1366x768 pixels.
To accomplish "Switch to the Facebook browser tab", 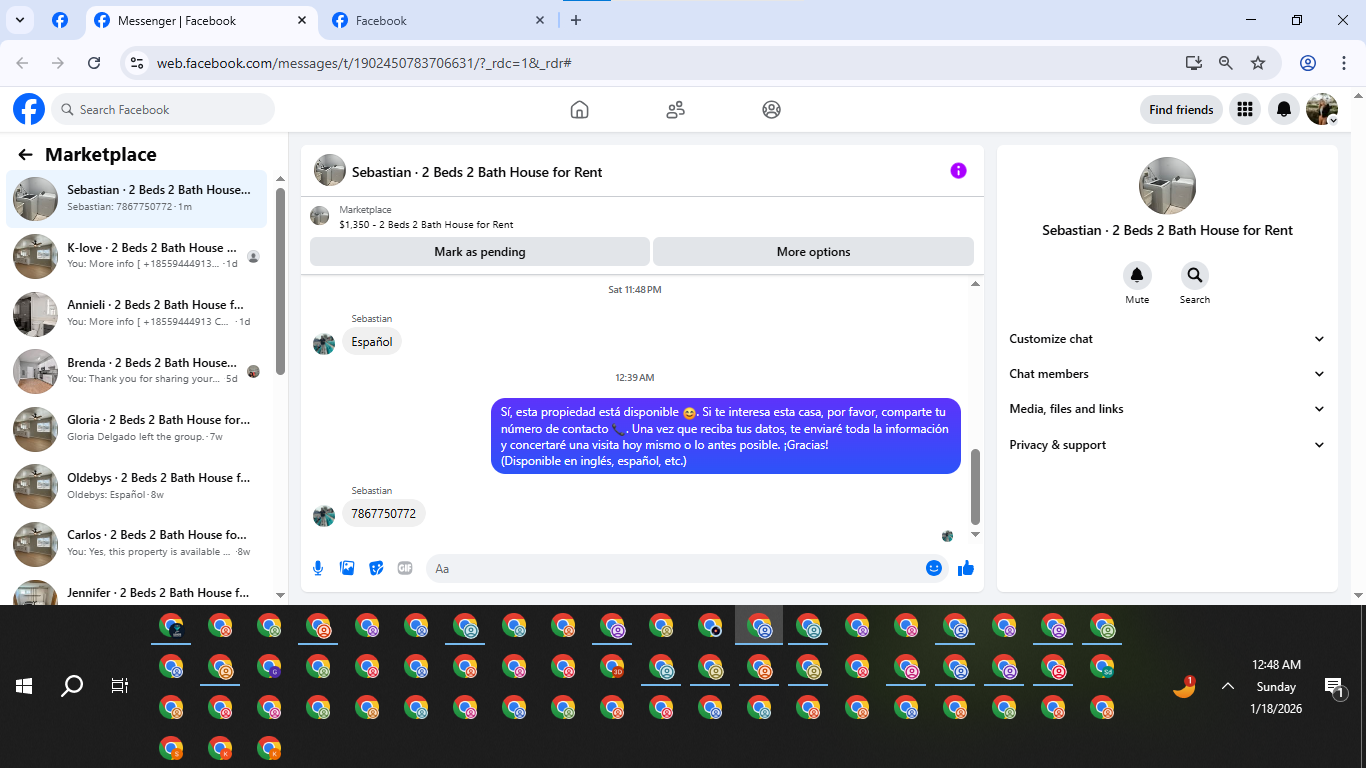I will (x=440, y=20).
